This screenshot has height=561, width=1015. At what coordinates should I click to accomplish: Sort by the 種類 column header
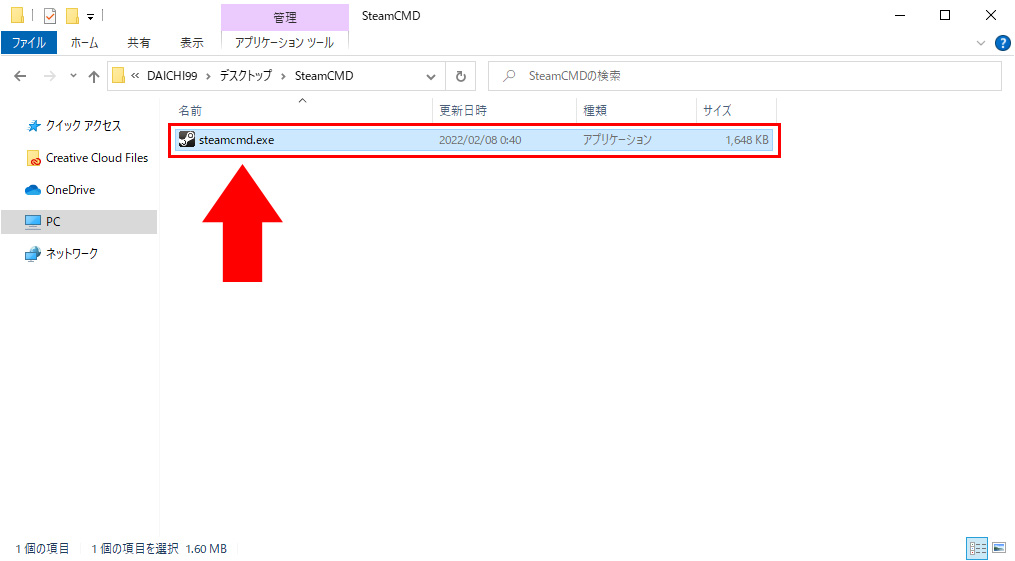(595, 111)
